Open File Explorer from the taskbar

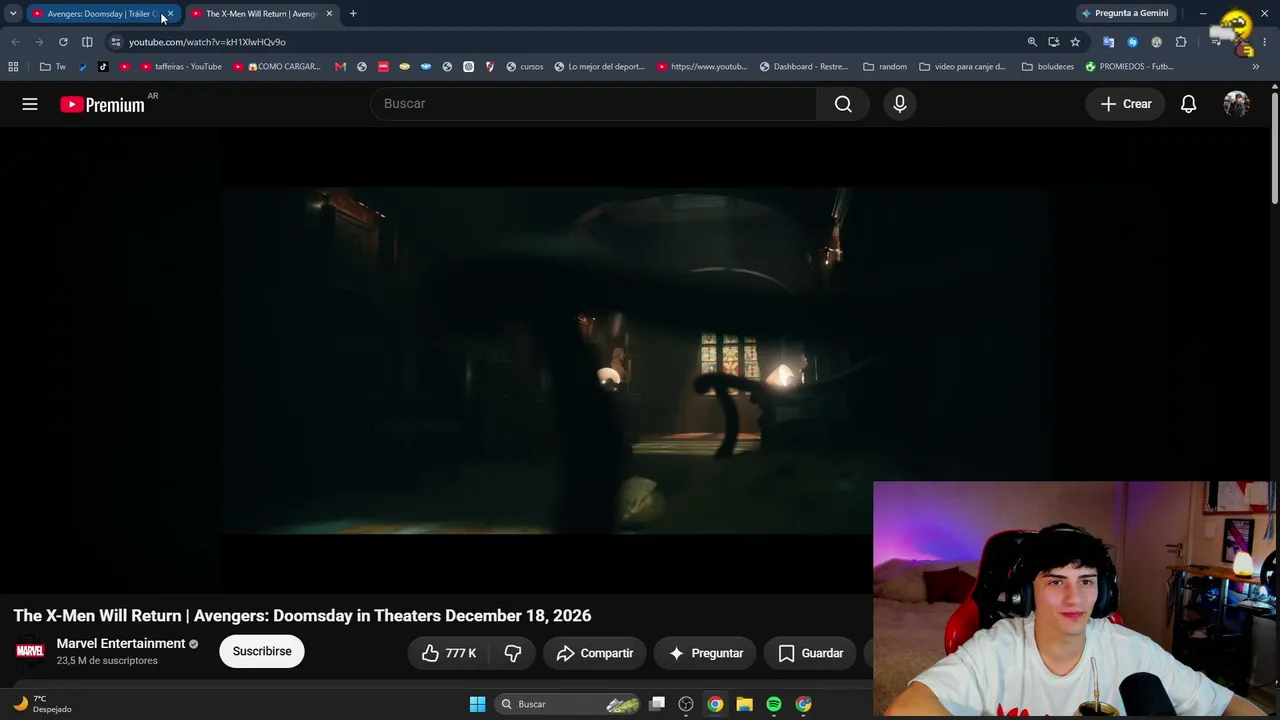click(x=744, y=704)
